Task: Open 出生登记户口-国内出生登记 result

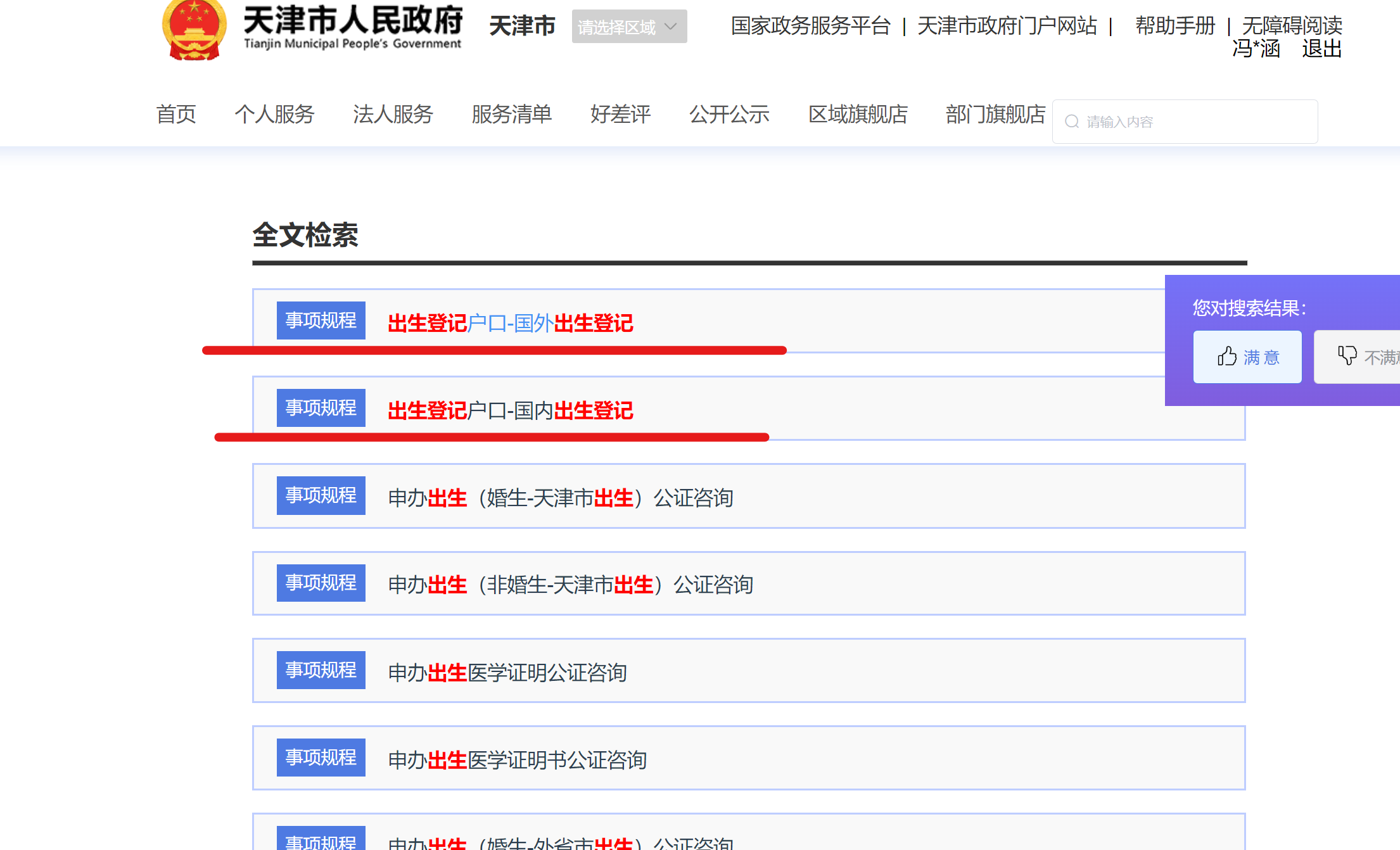Action: point(510,410)
